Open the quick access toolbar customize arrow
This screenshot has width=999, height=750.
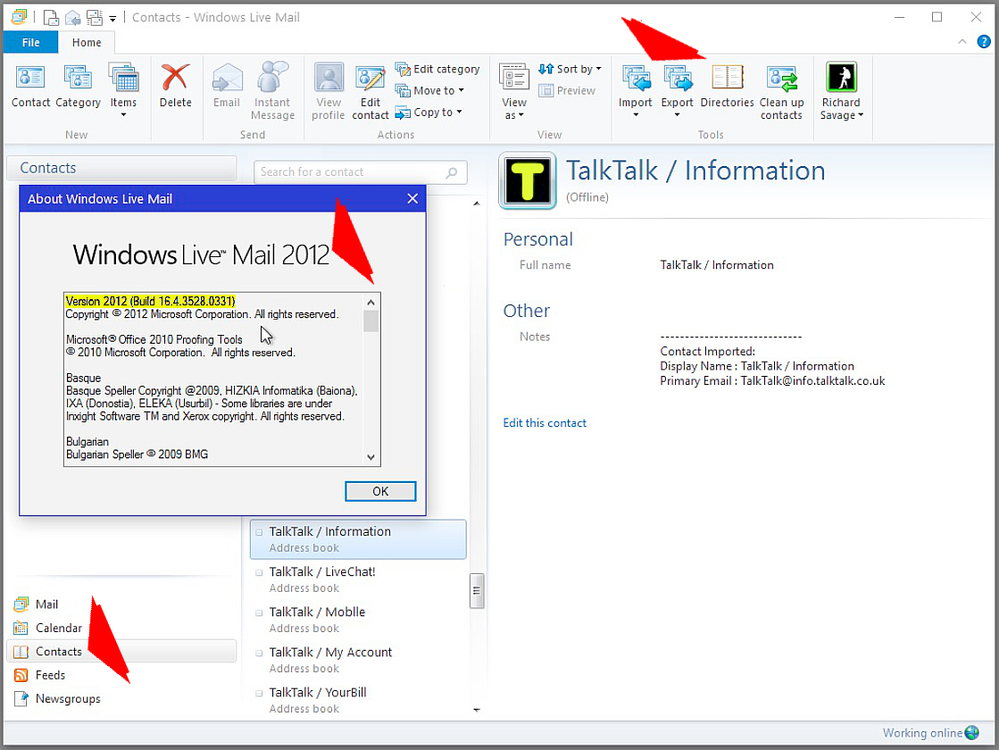(x=112, y=18)
